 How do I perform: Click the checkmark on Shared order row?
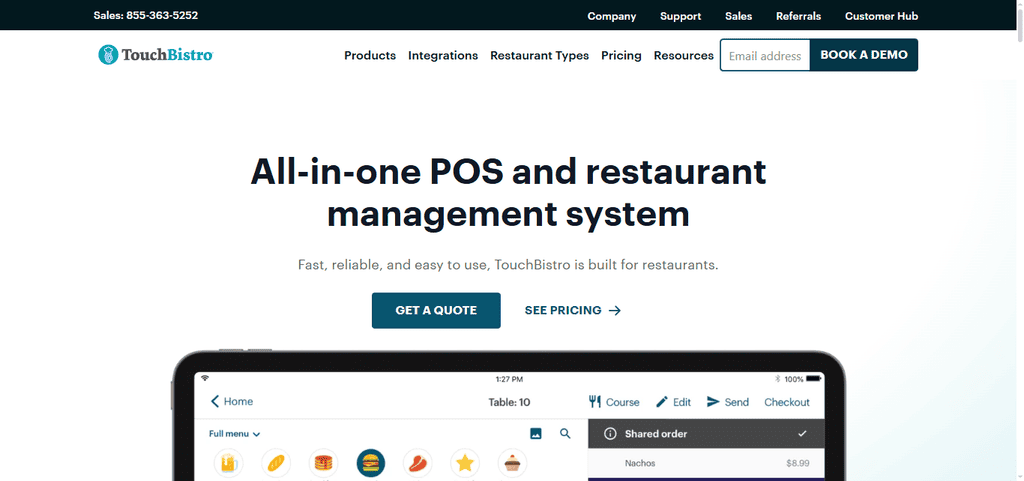click(802, 433)
